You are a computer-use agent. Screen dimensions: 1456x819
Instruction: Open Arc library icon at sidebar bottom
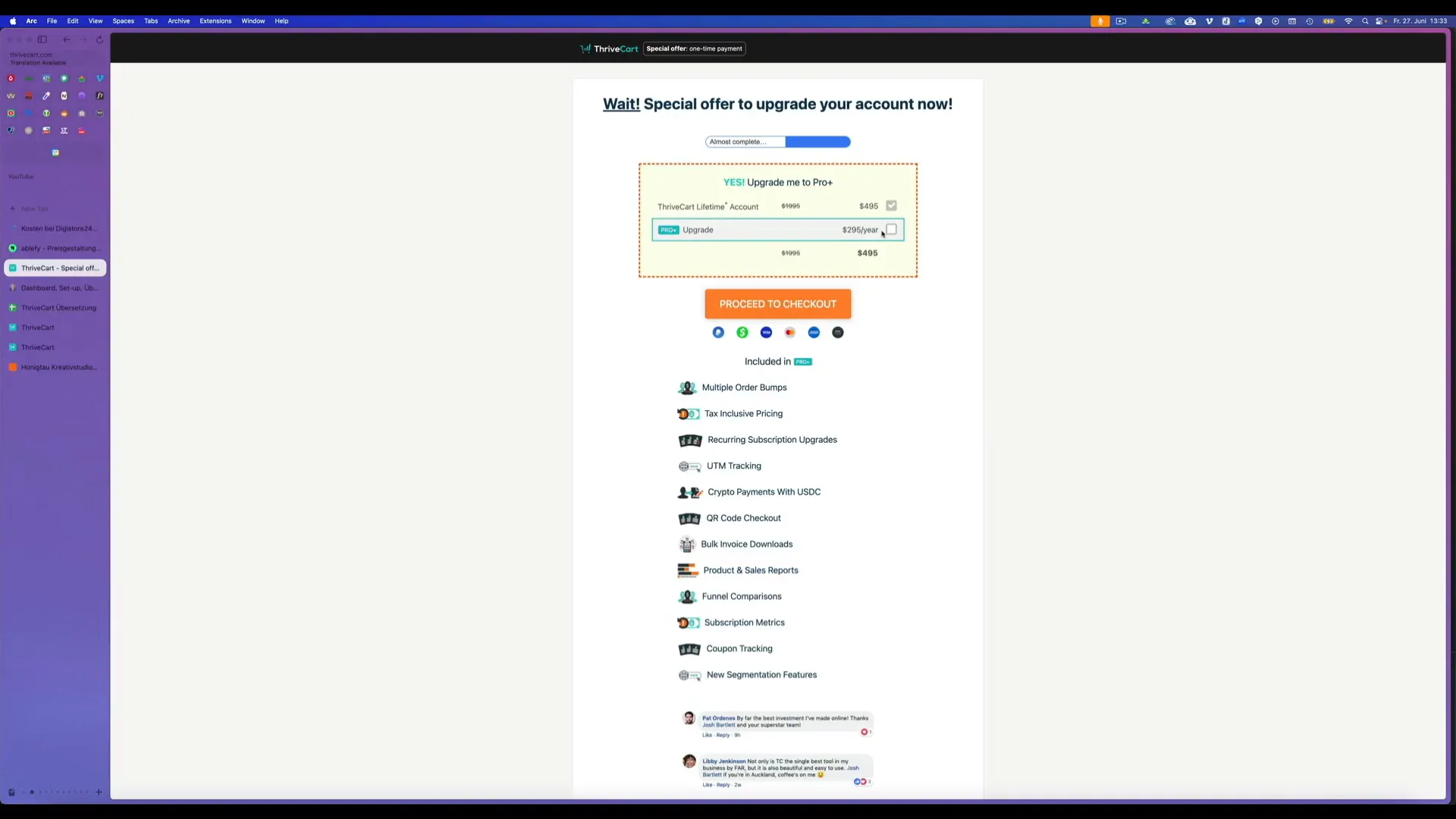[11, 792]
